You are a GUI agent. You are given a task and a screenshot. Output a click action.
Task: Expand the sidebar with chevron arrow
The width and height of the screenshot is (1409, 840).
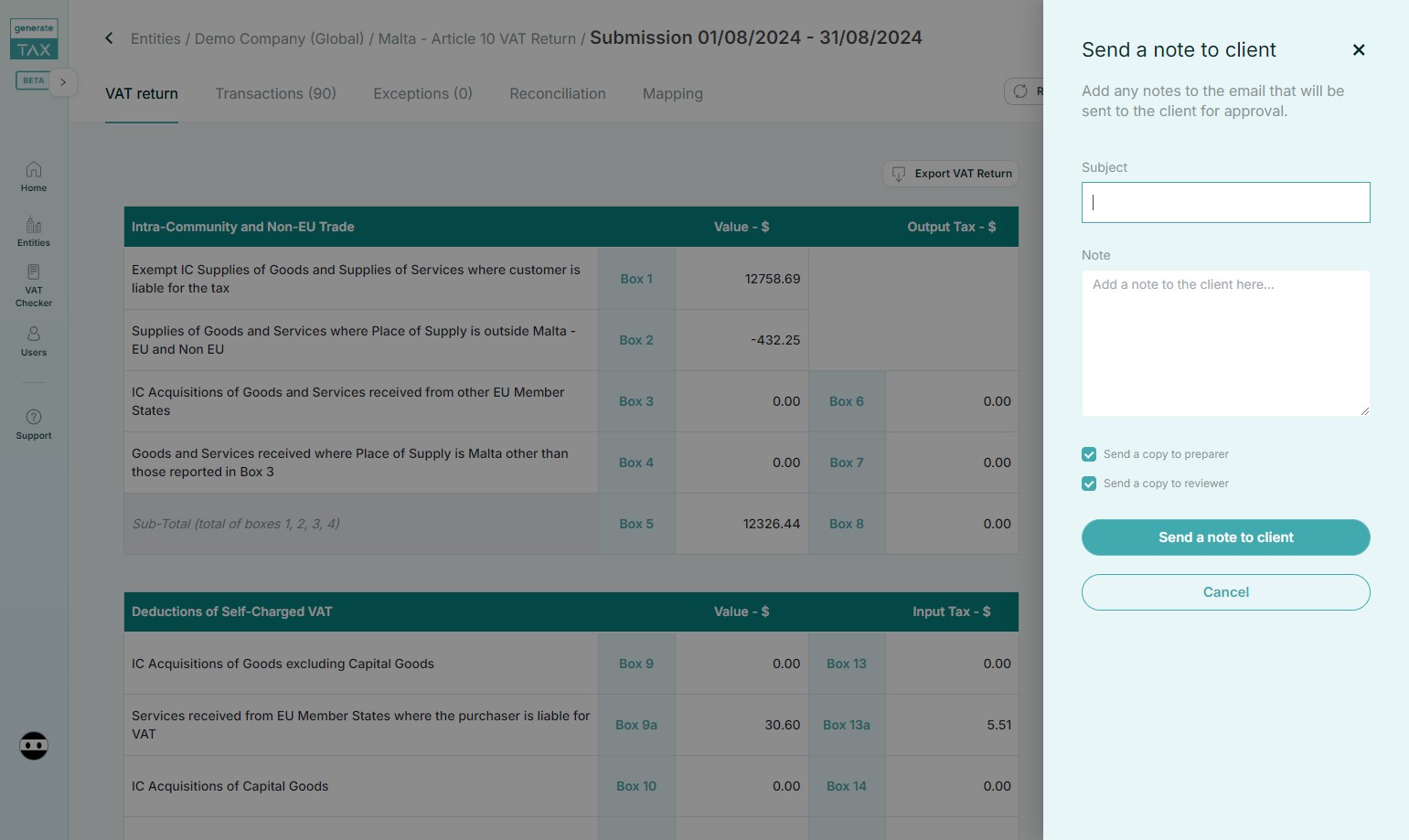(63, 82)
